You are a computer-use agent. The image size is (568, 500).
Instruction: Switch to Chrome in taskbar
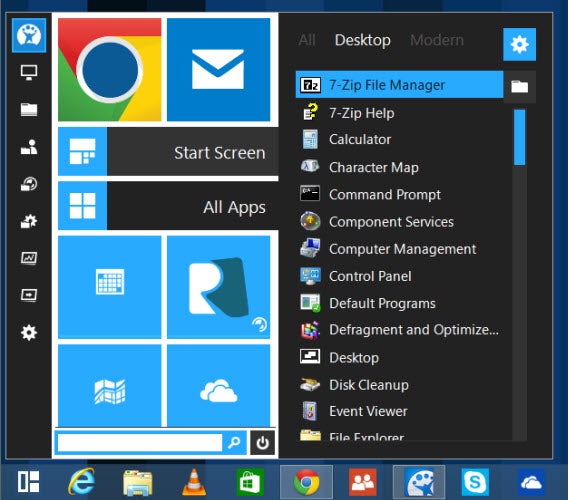pyautogui.click(x=306, y=482)
